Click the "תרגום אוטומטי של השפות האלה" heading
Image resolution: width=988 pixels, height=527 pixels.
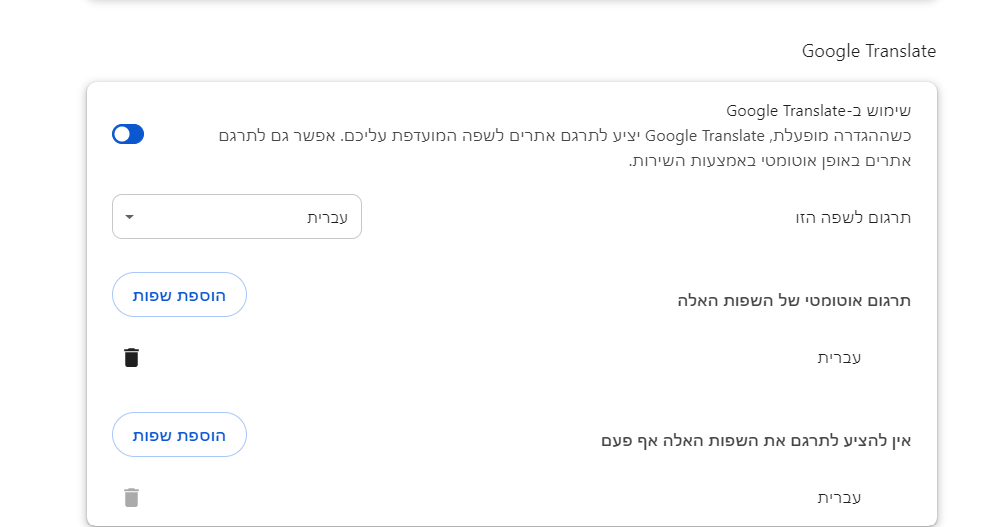(x=794, y=300)
